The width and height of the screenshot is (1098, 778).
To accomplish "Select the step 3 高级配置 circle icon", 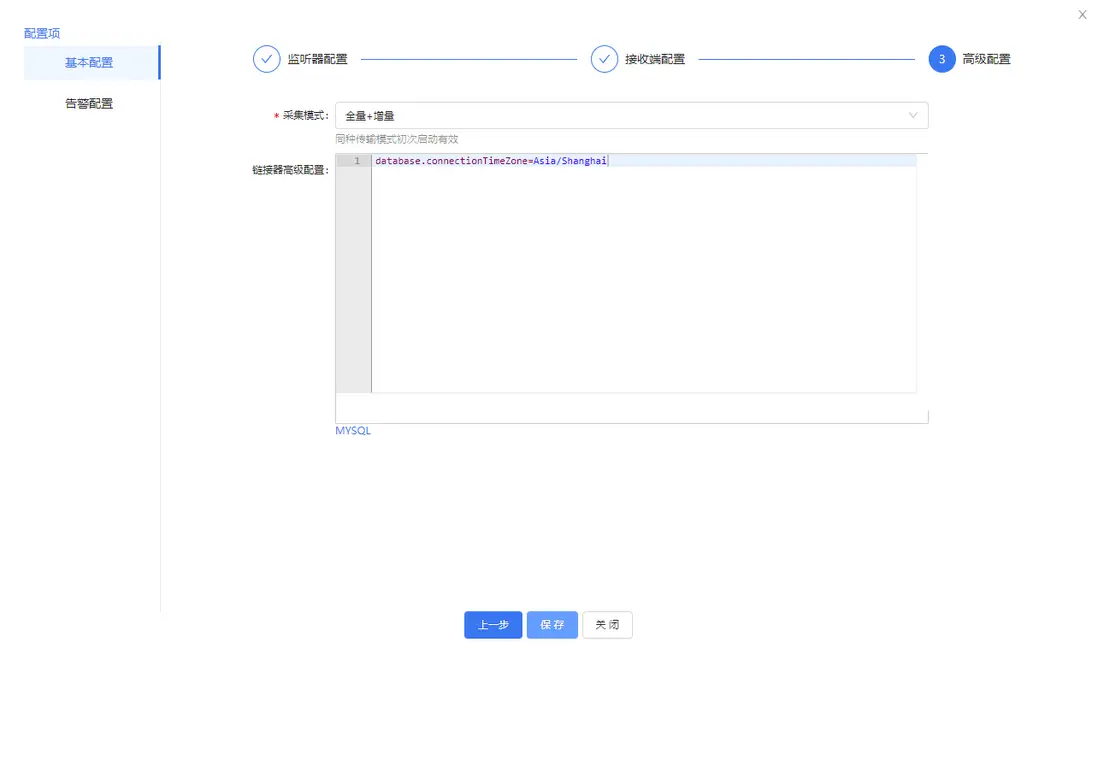I will (x=941, y=59).
